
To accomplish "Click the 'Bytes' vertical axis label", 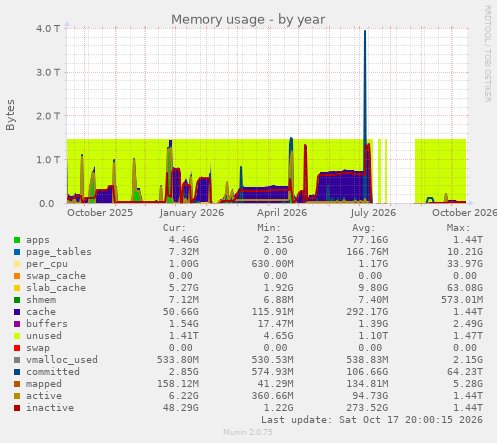I will (10, 115).
